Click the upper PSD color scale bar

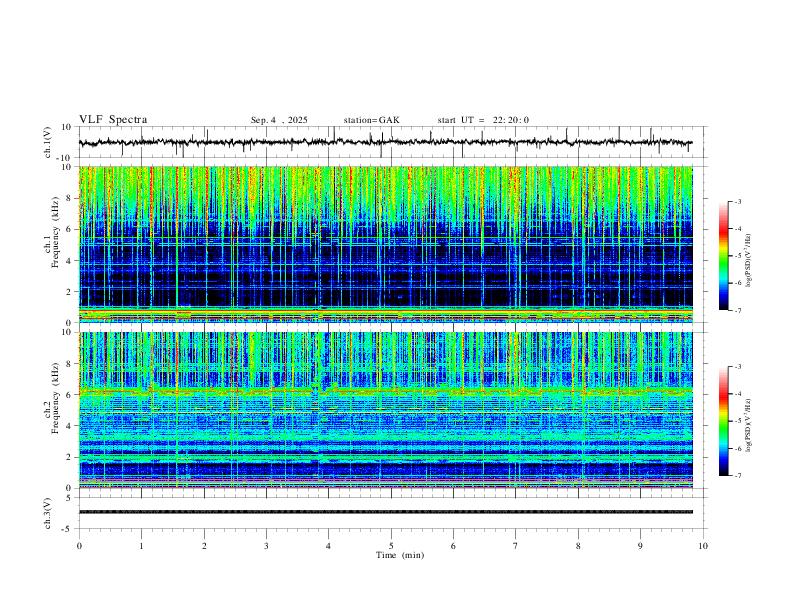pos(723,256)
